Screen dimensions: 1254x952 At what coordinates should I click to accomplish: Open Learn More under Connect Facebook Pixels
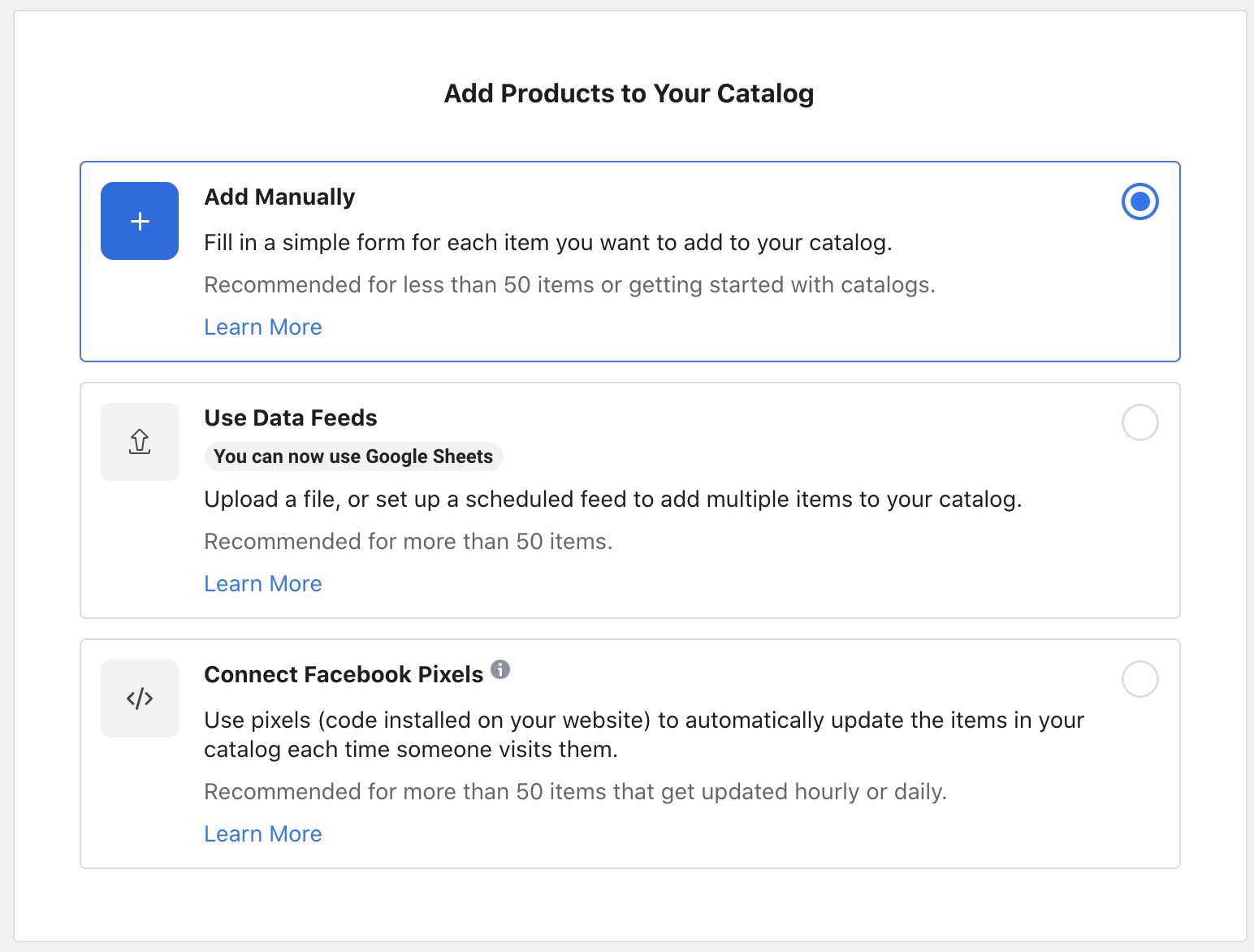(x=263, y=833)
